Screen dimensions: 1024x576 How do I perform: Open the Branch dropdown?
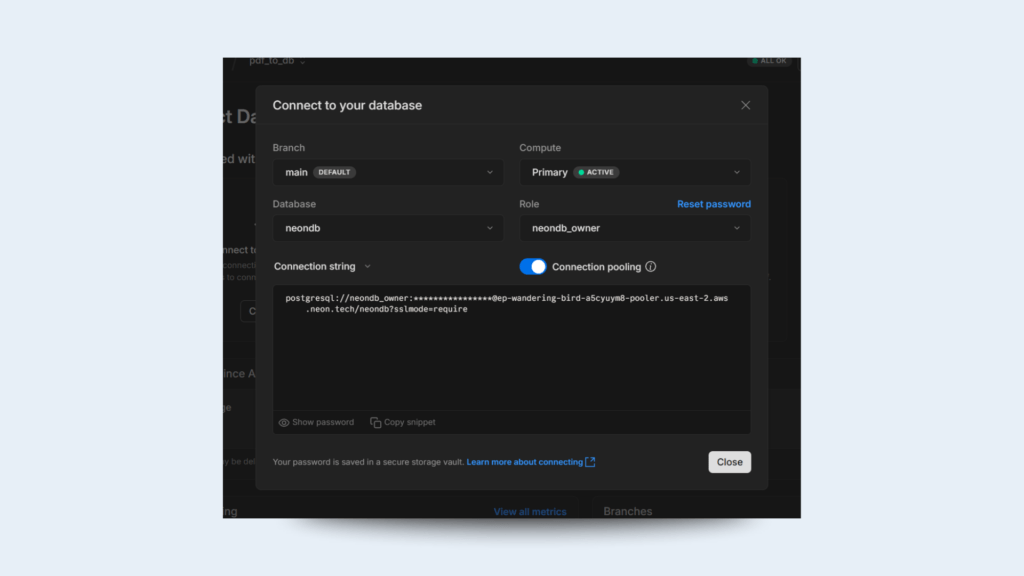[x=388, y=172]
